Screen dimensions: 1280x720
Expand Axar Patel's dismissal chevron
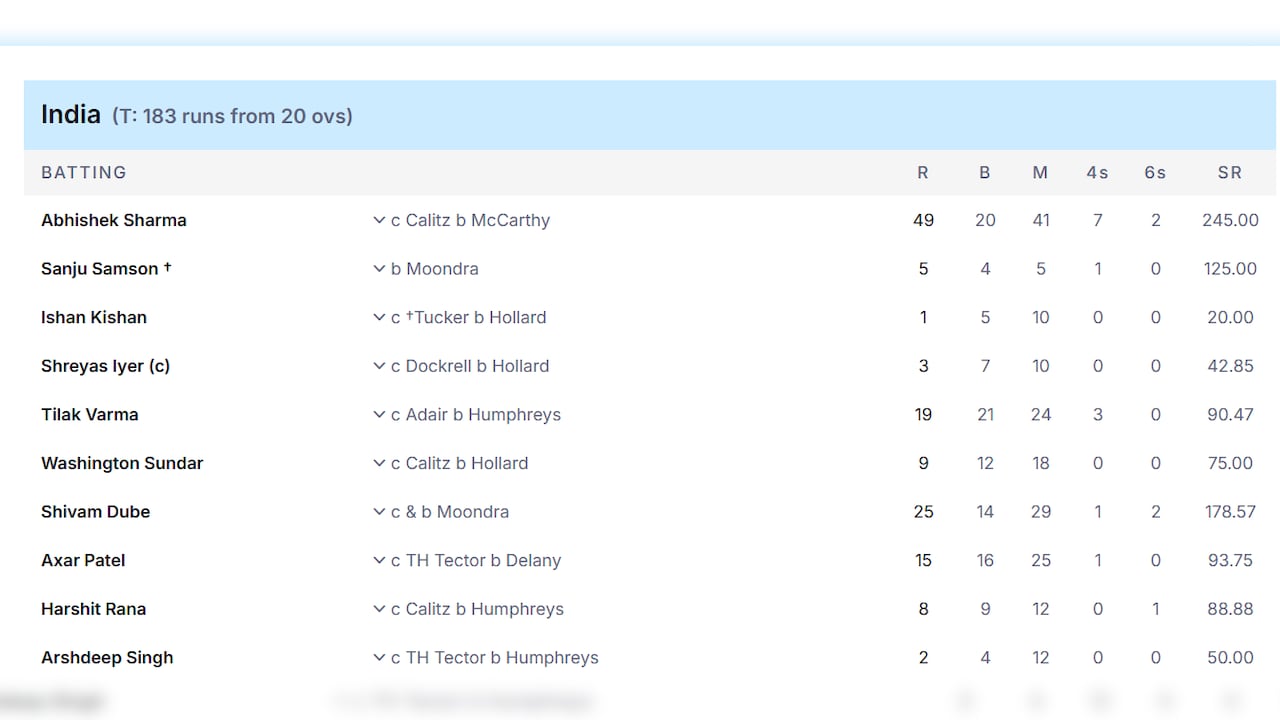pos(379,561)
